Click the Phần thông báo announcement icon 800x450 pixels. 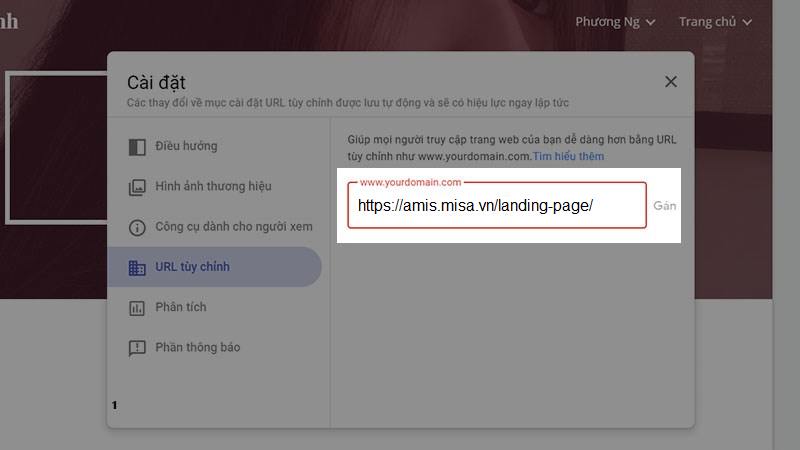(137, 348)
